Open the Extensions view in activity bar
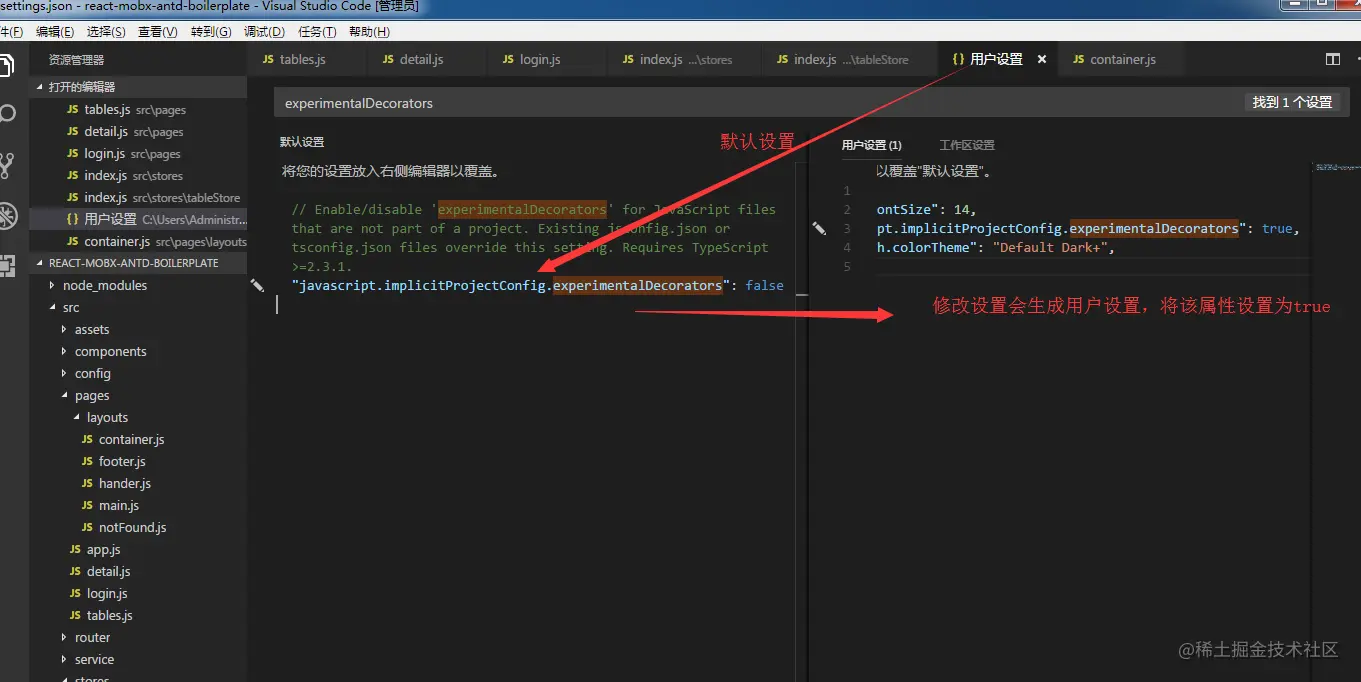The width and height of the screenshot is (1361, 682). coord(6,266)
